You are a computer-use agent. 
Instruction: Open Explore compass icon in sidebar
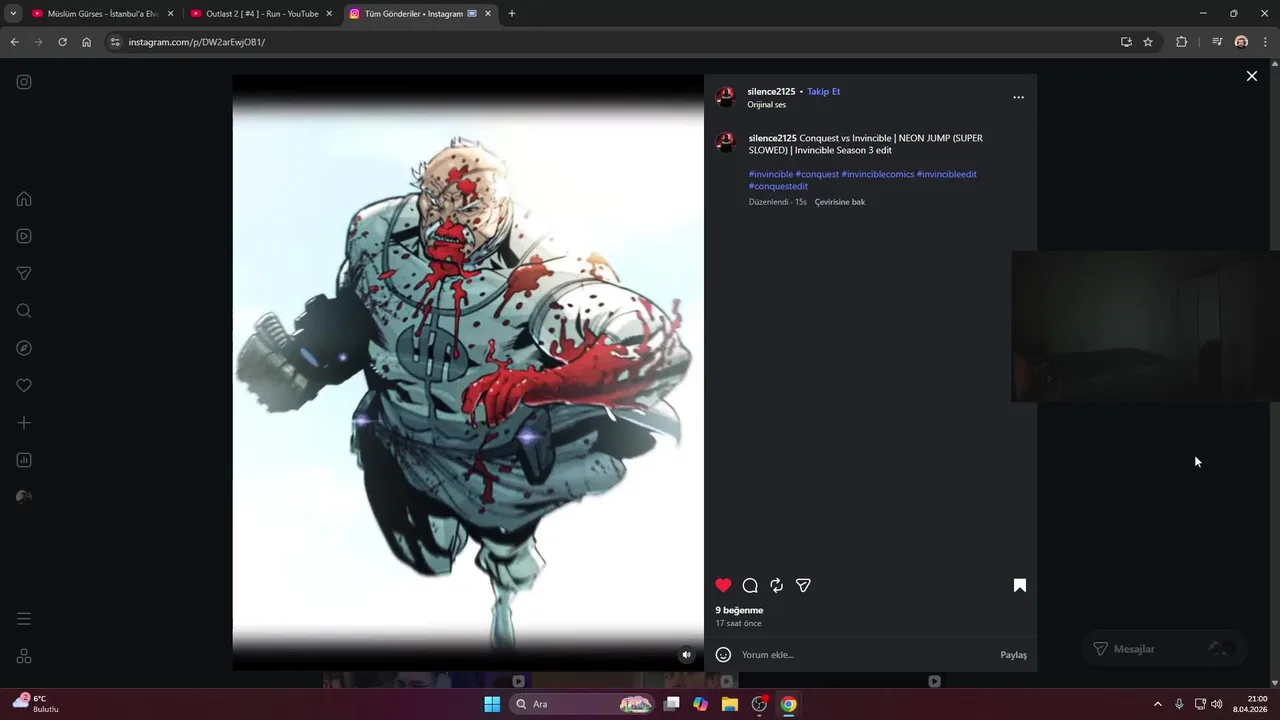(x=24, y=348)
